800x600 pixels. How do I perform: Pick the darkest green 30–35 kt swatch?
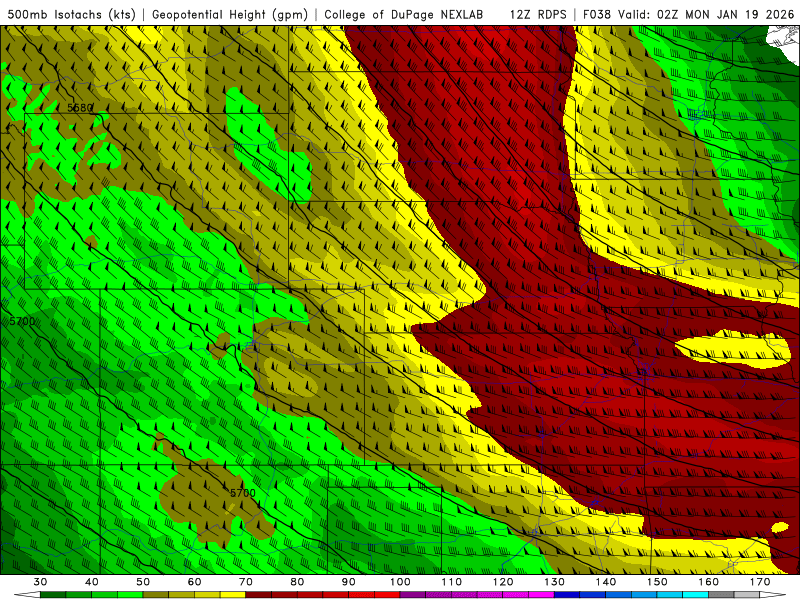[x=53, y=595]
